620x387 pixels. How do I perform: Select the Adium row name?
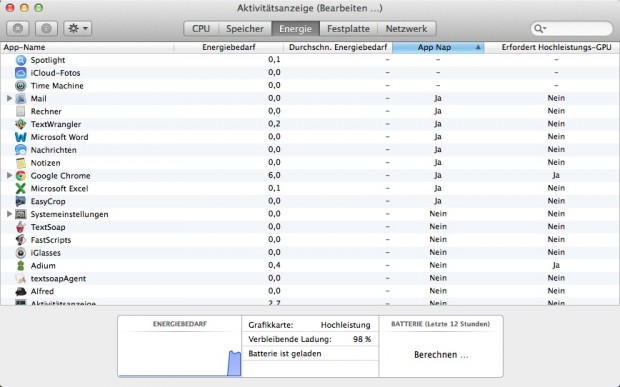[x=43, y=266]
